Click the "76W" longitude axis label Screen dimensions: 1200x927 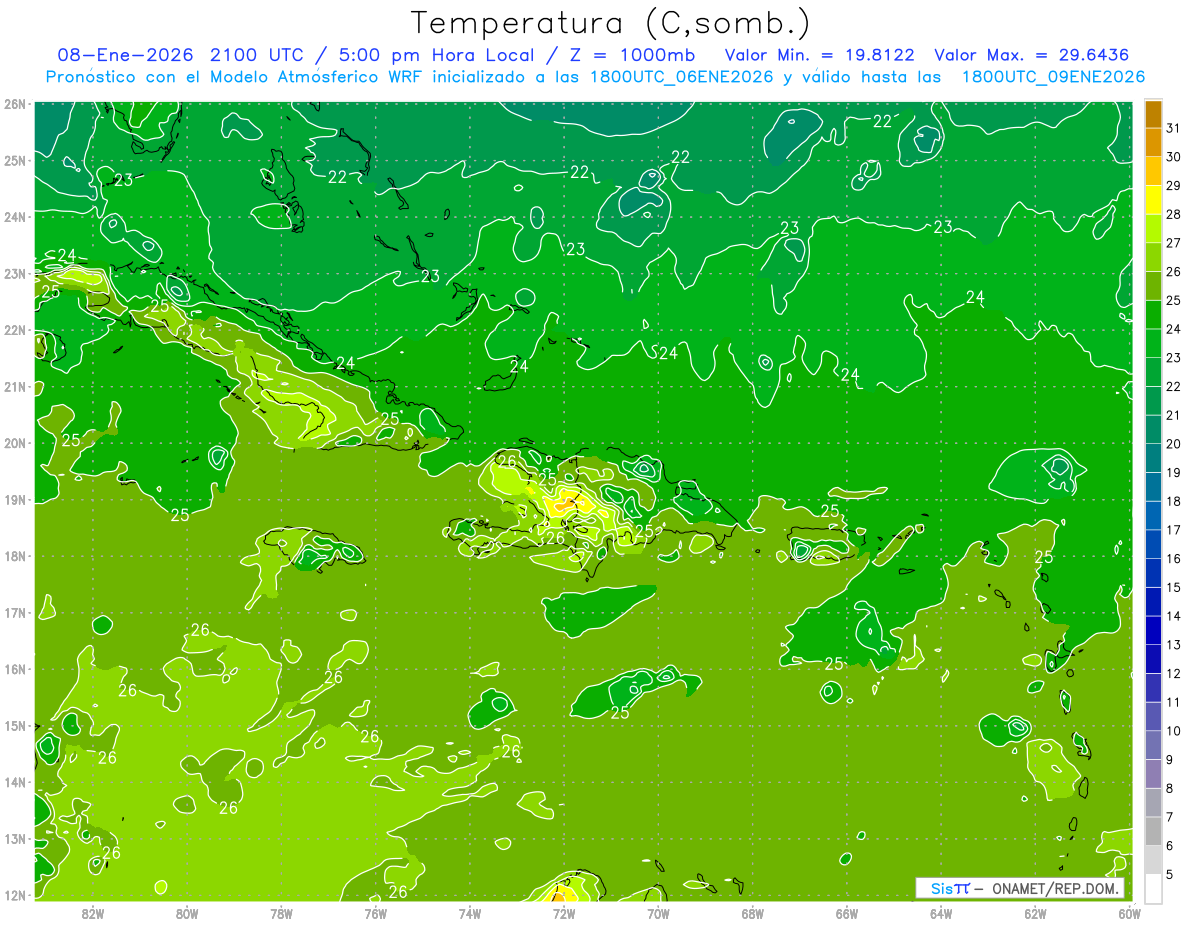pyautogui.click(x=375, y=913)
